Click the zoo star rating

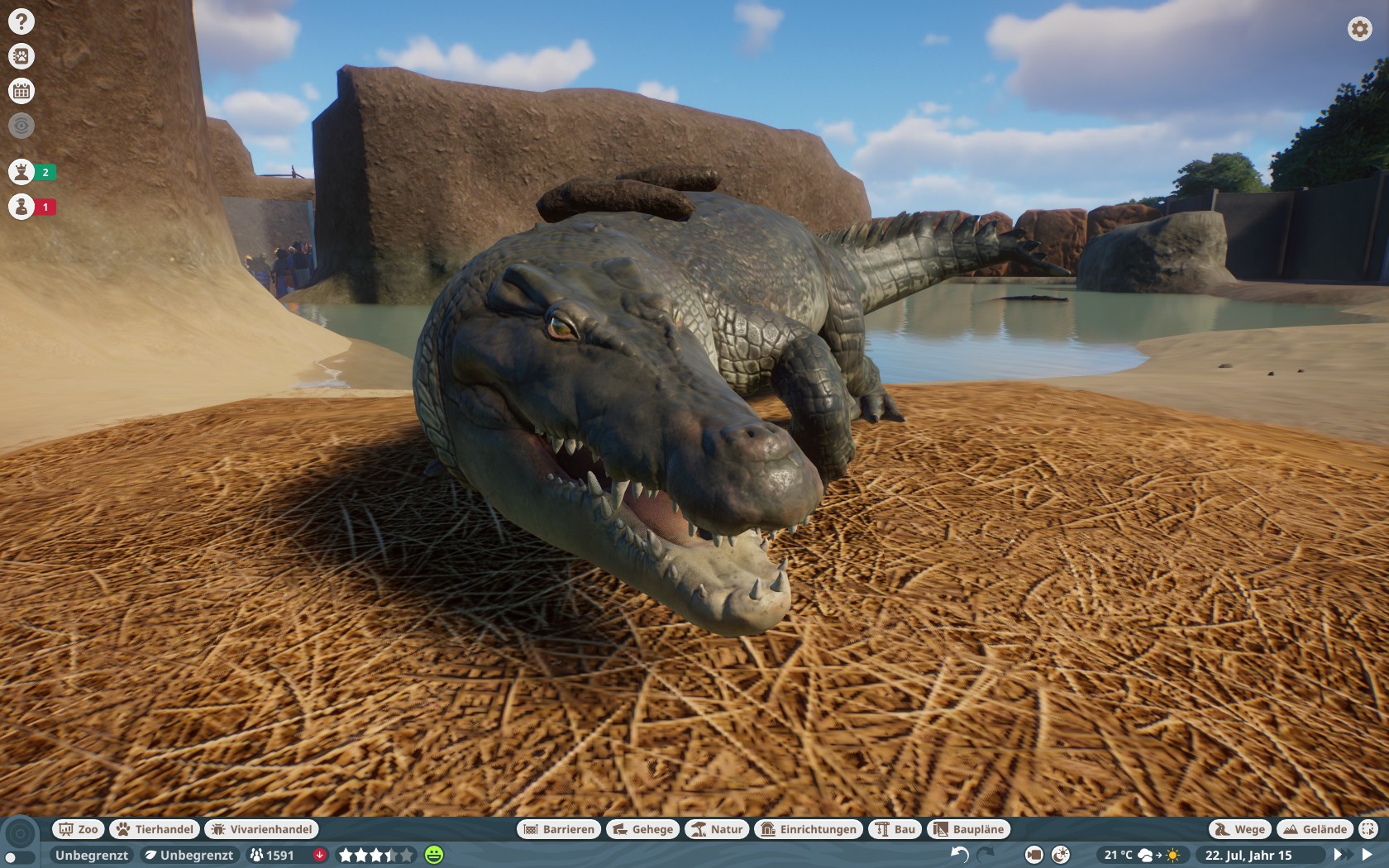376,856
